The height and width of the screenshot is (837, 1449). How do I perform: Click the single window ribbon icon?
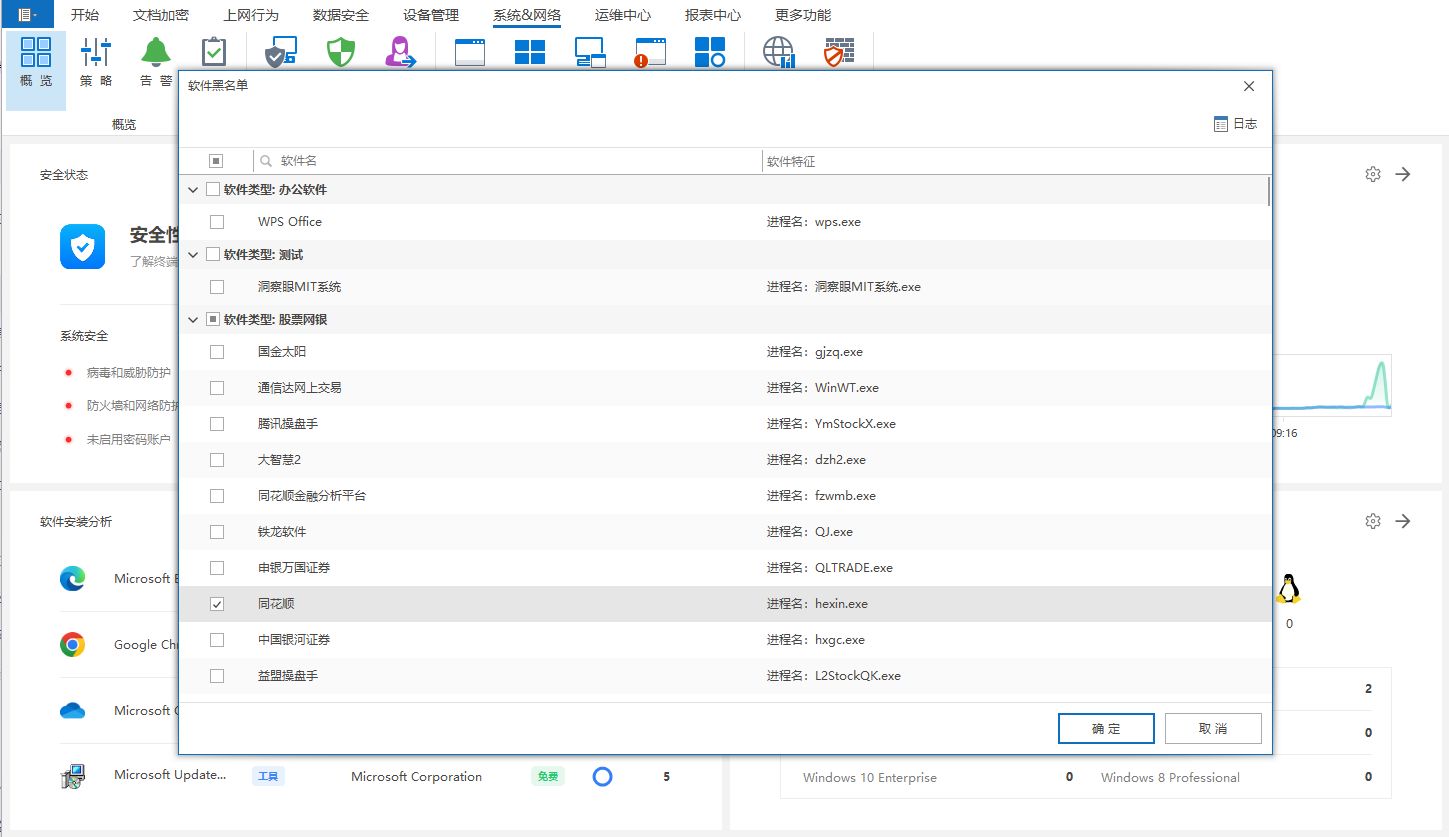(470, 52)
